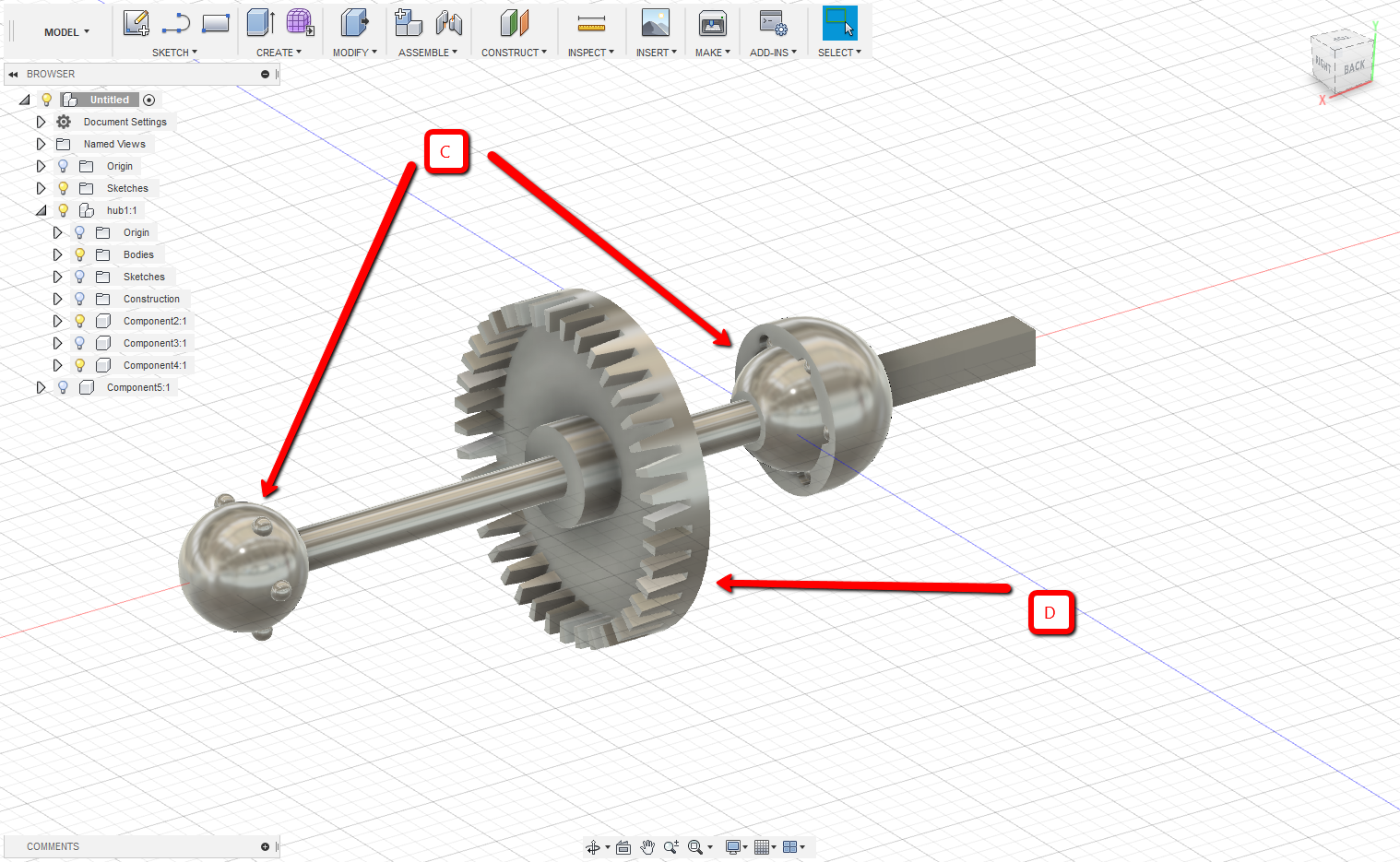Expand the Component3:1 node
The height and width of the screenshot is (862, 1400).
point(57,343)
